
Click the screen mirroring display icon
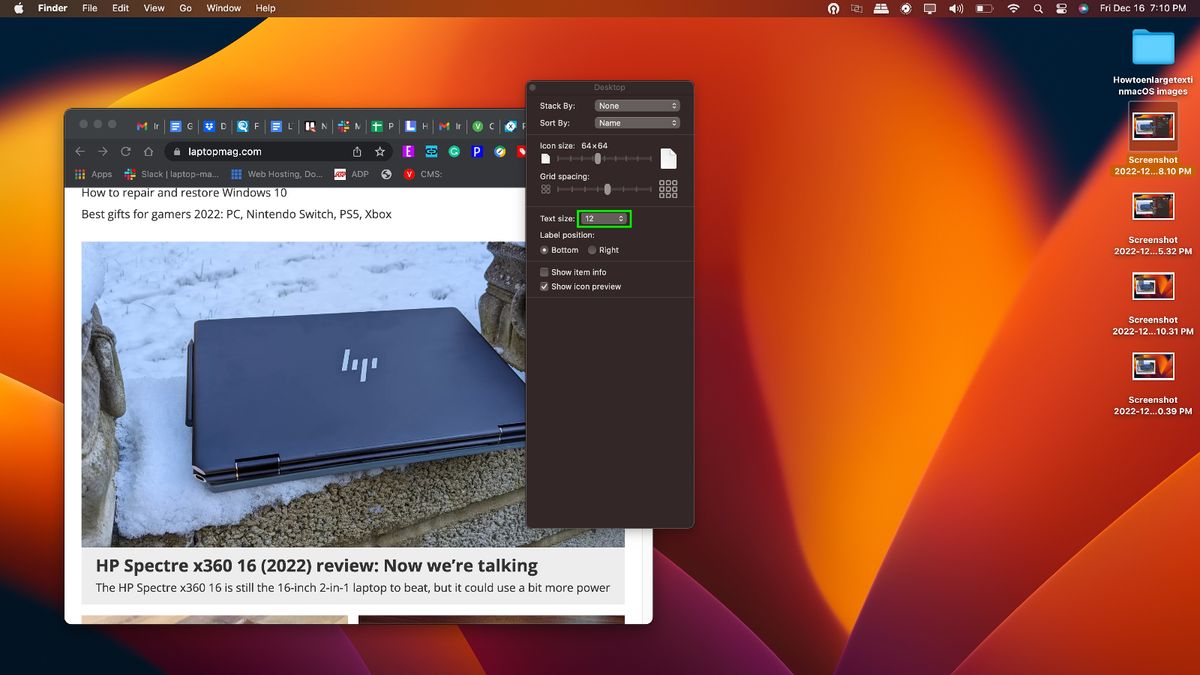[930, 8]
